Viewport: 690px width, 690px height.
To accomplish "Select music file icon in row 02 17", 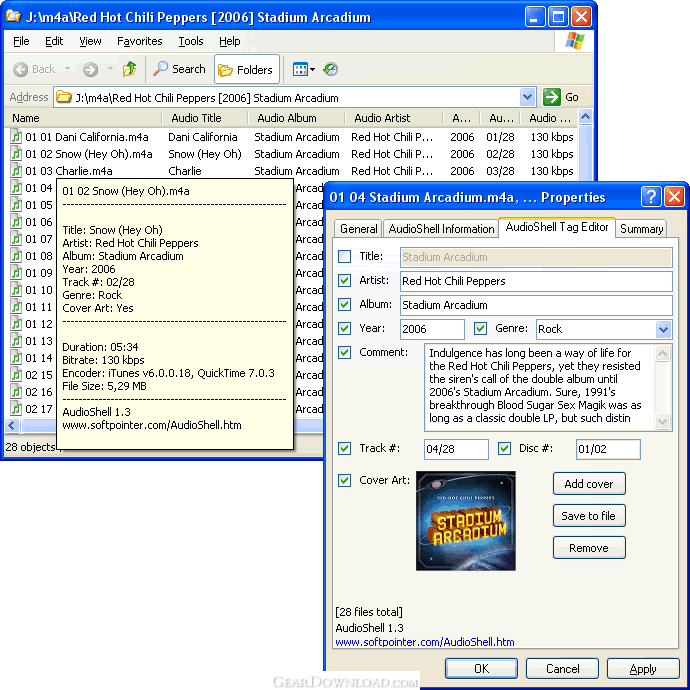I will [16, 409].
